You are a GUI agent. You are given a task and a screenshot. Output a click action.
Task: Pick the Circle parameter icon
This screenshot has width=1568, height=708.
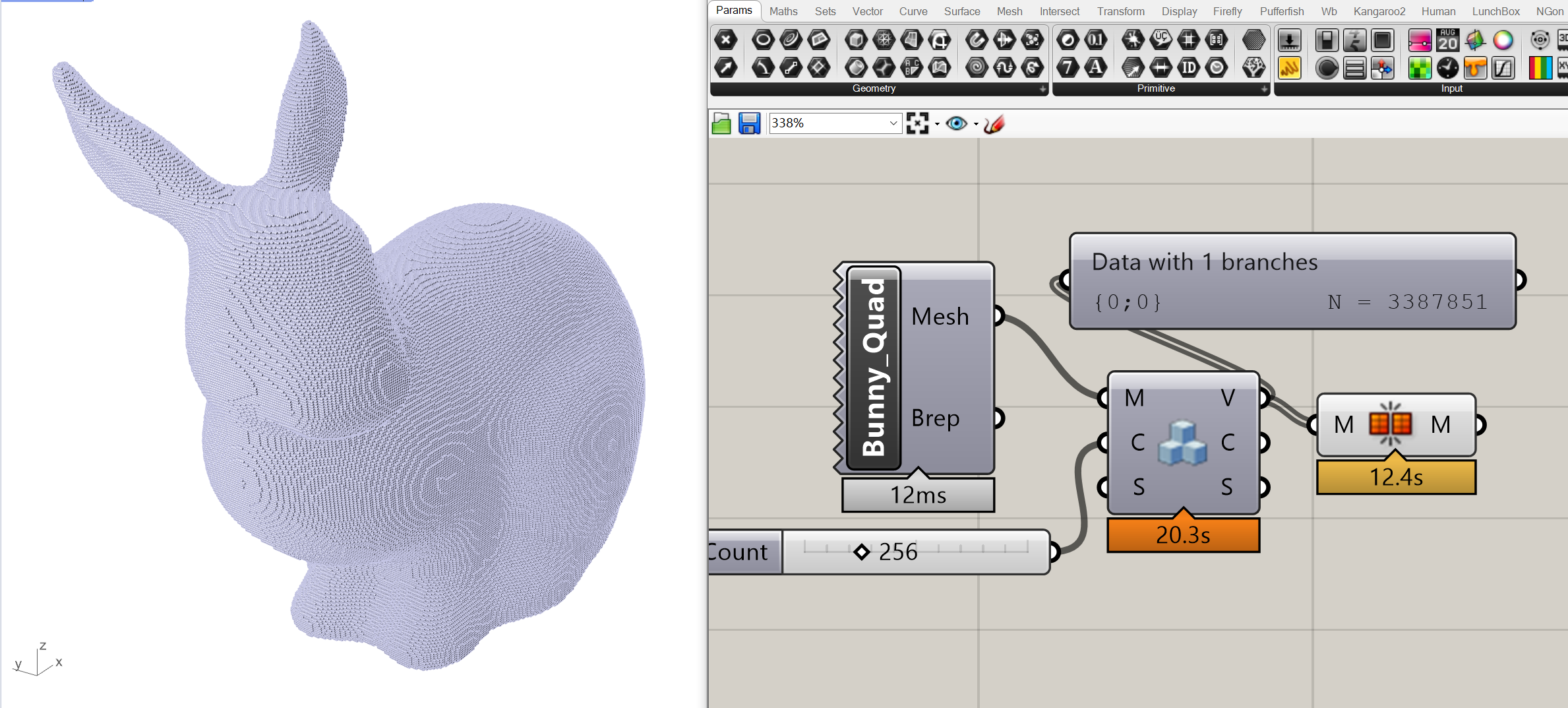click(763, 40)
